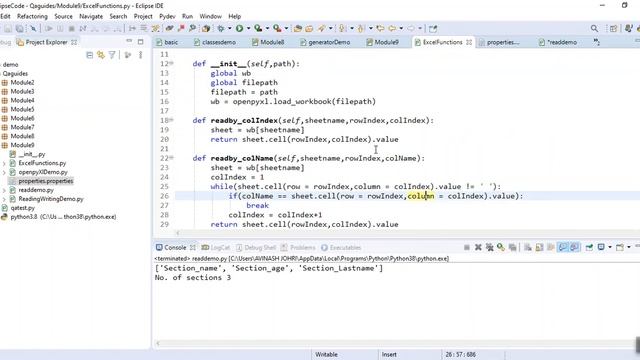Click the Coverage run icon
640x360 pixels.
[x=258, y=29]
